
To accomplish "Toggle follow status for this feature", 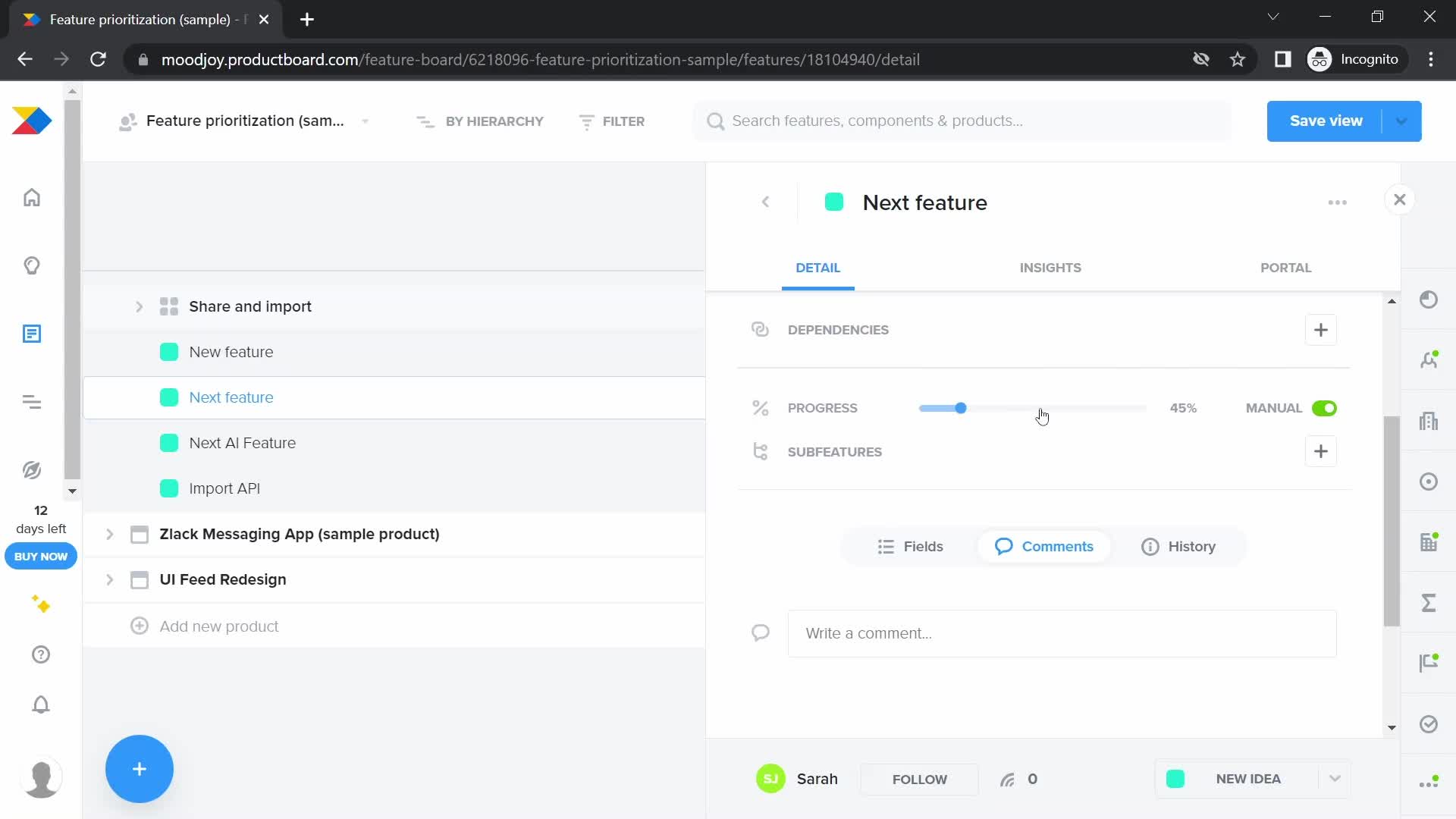I will pos(919,779).
